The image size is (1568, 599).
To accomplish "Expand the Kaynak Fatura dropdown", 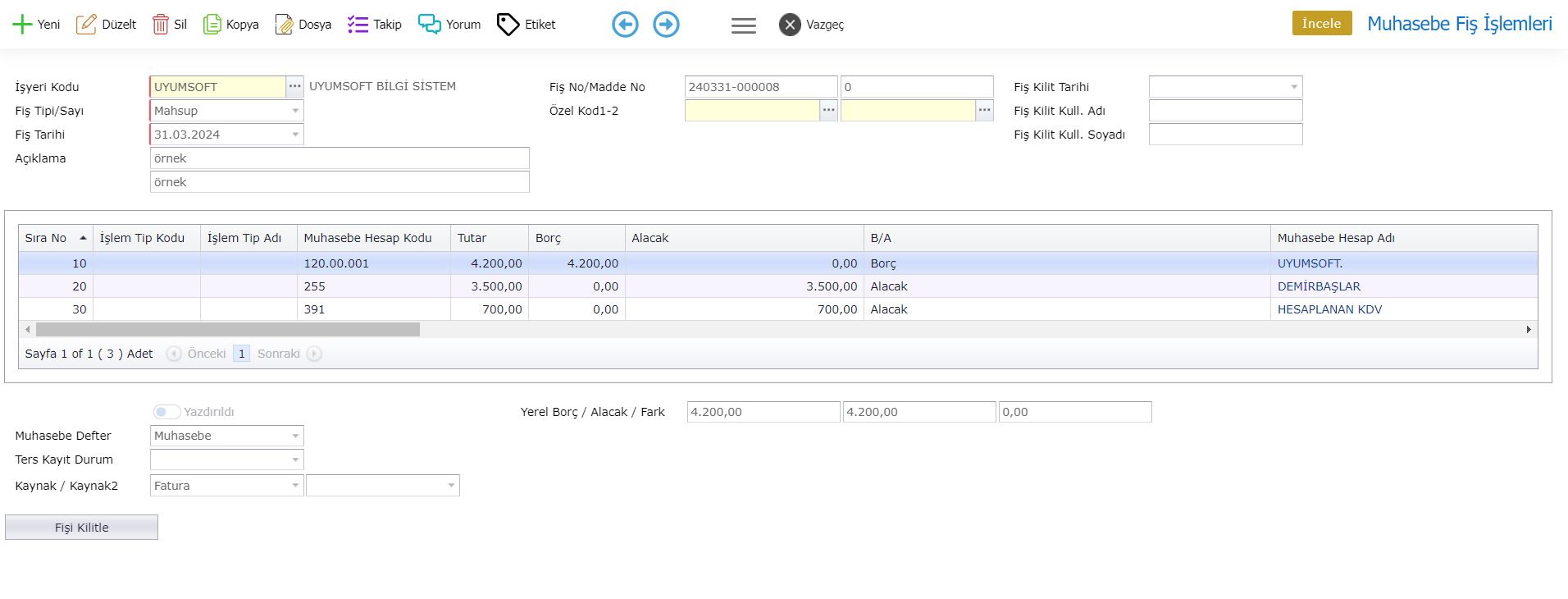I will click(295, 486).
